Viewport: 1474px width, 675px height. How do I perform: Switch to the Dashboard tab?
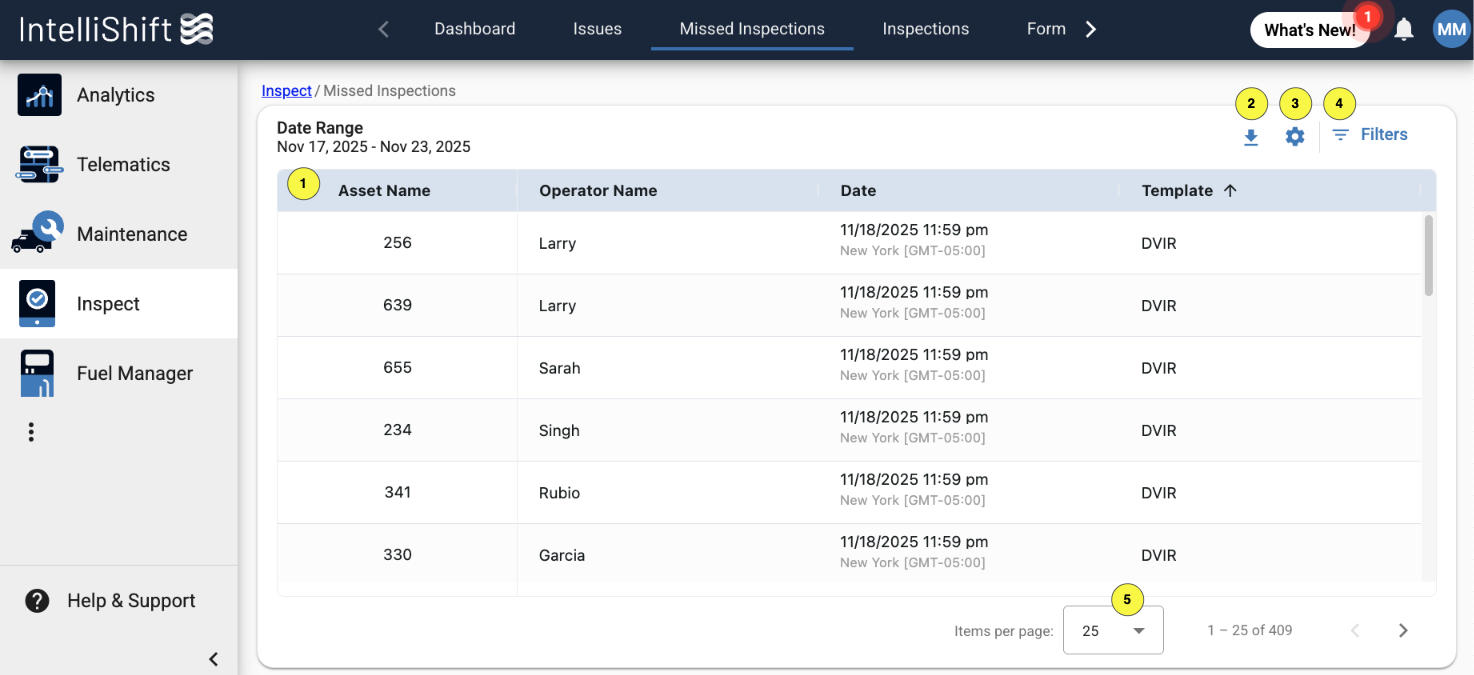coord(475,29)
